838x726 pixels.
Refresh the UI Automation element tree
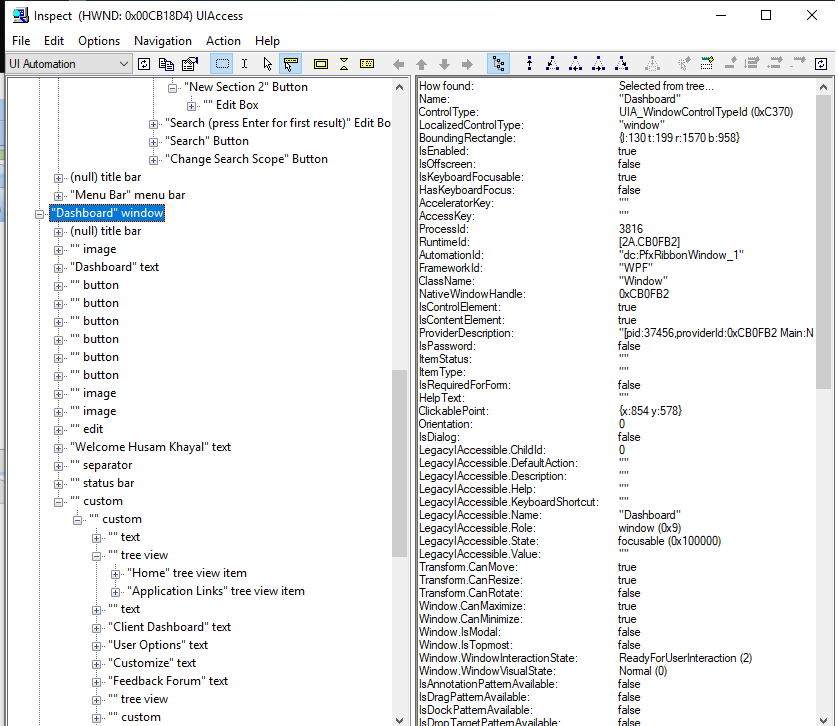click(x=145, y=63)
